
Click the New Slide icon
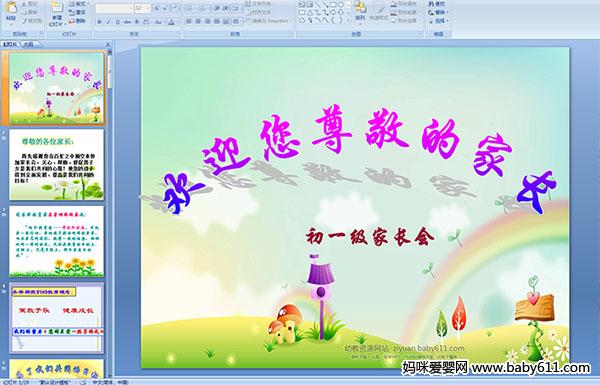pos(57,13)
